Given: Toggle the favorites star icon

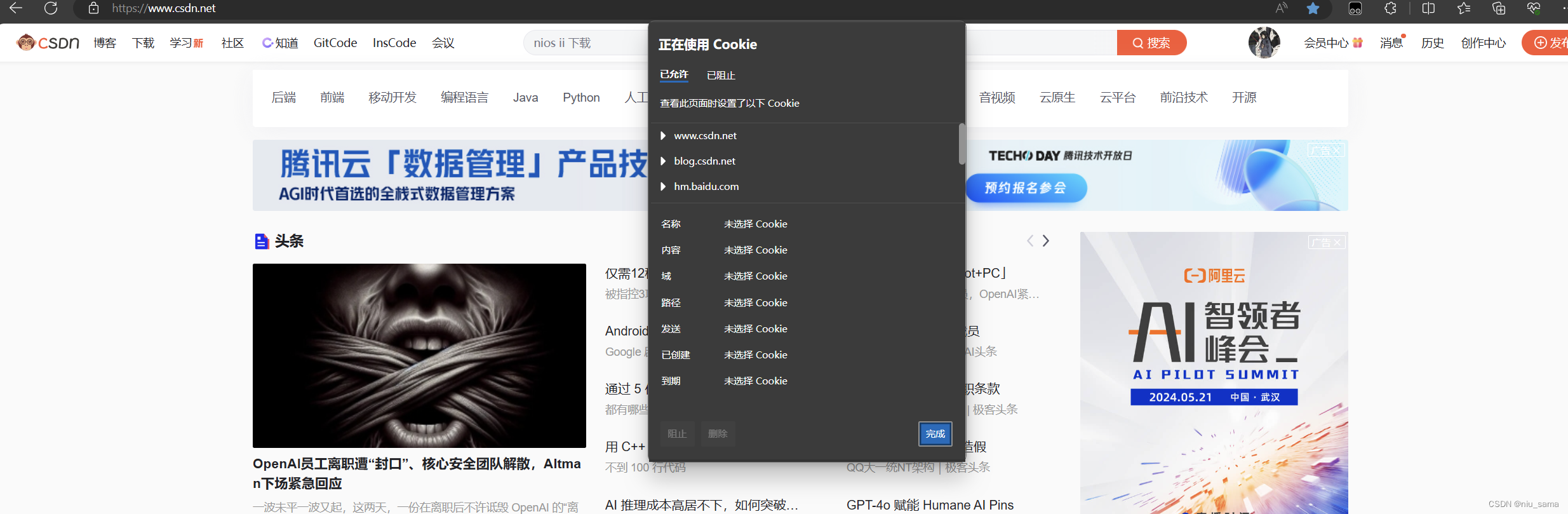Looking at the screenshot, I should click(x=1313, y=8).
